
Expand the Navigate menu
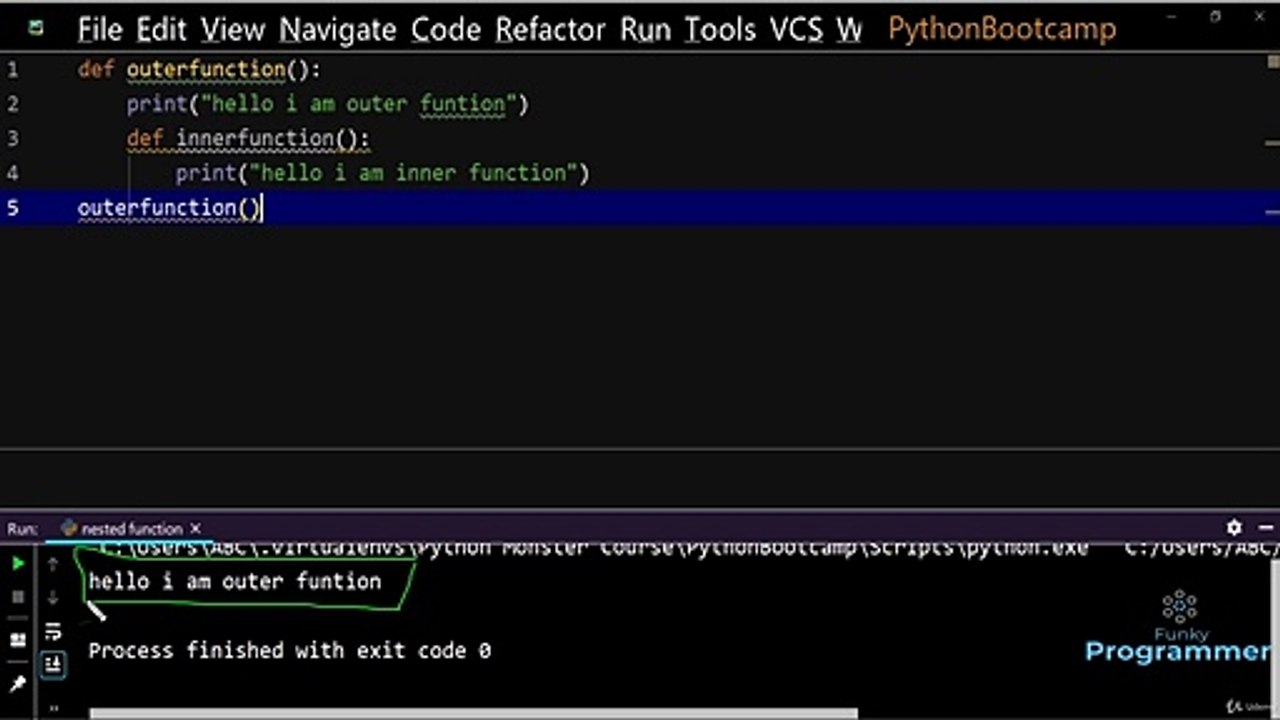pyautogui.click(x=337, y=30)
